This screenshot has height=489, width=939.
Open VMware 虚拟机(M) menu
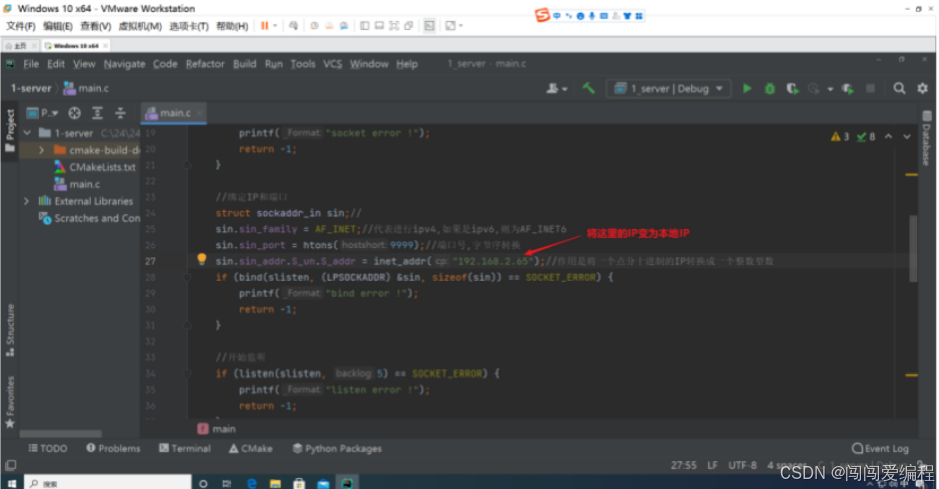pyautogui.click(x=140, y=26)
